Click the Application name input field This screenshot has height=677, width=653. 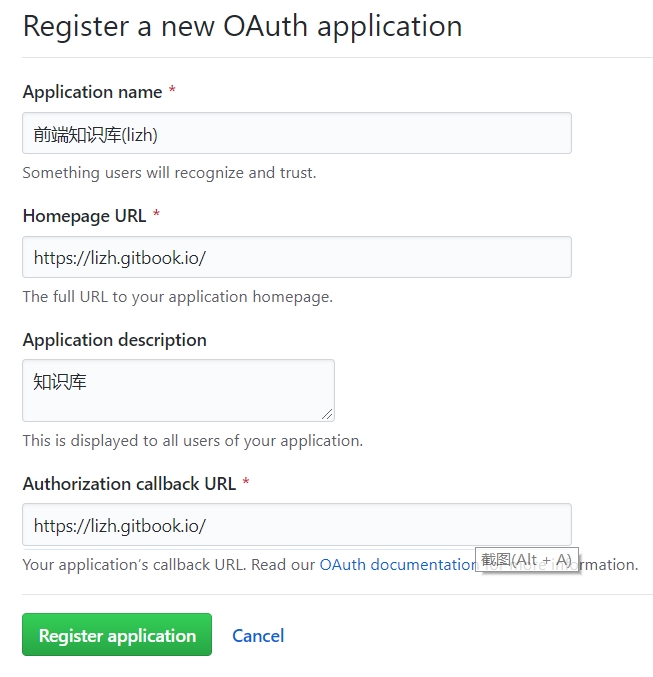pos(296,134)
